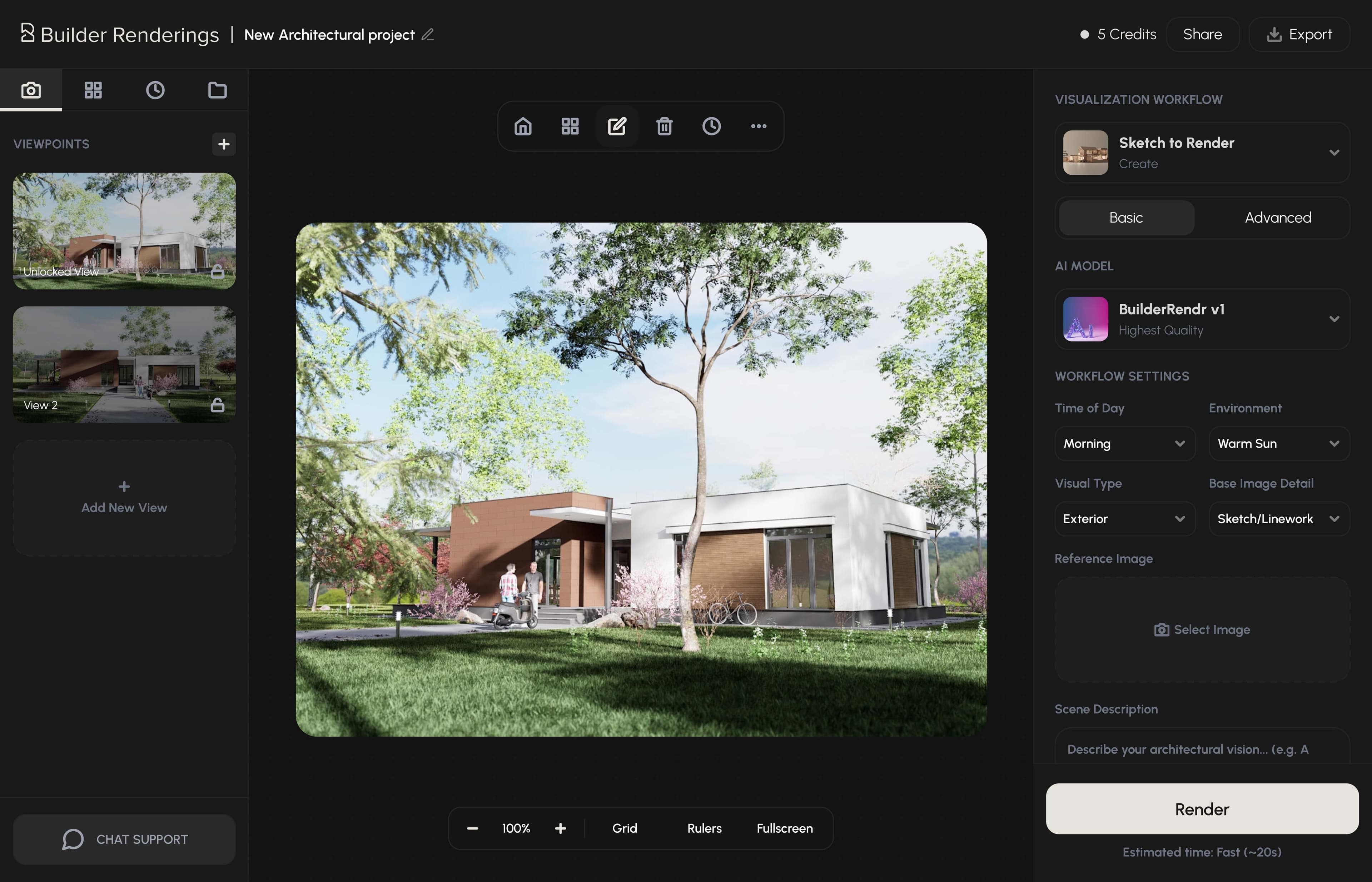Click the Builder Renderings logo icon
This screenshot has width=1372, height=882.
tap(28, 33)
